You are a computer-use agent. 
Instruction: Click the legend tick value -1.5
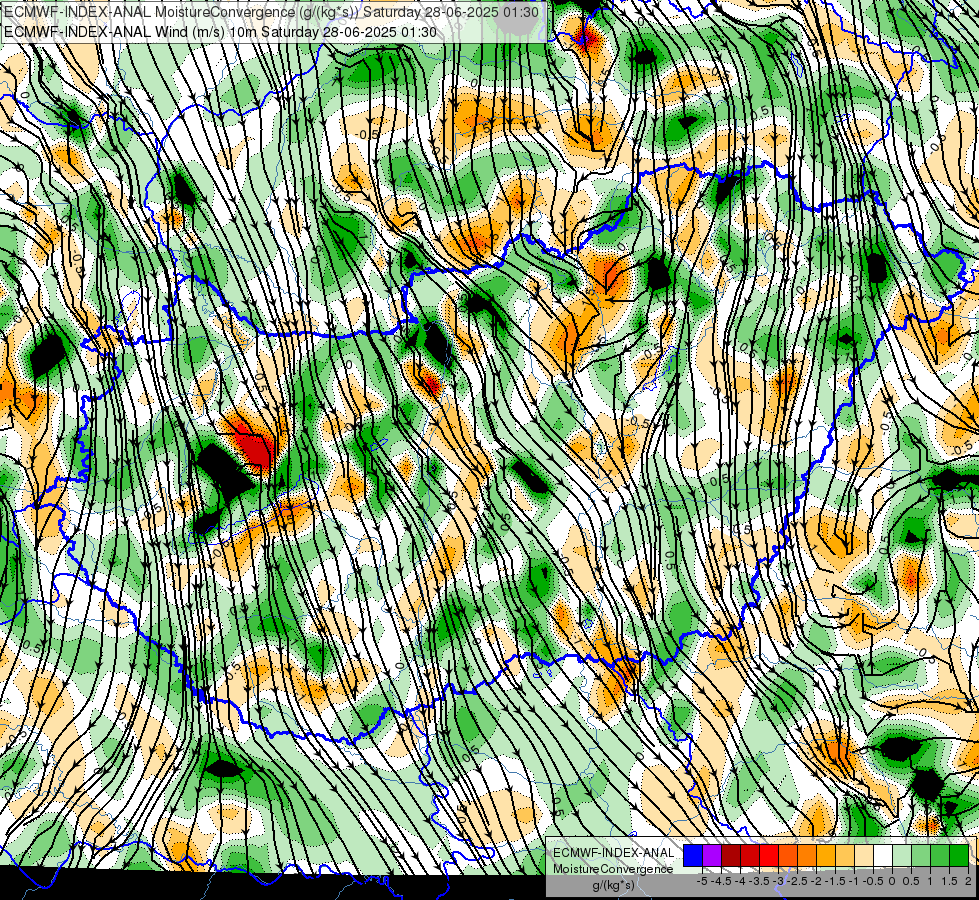click(835, 881)
